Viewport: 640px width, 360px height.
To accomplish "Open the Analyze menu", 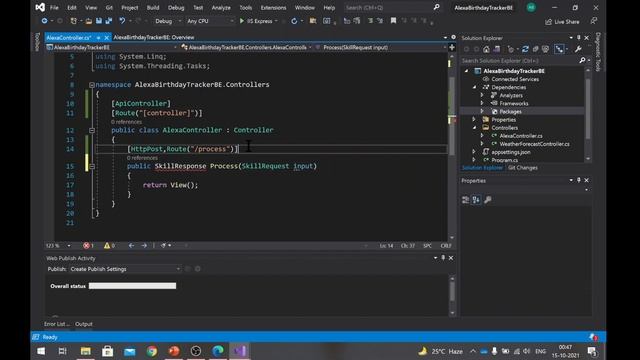I will pos(221,7).
